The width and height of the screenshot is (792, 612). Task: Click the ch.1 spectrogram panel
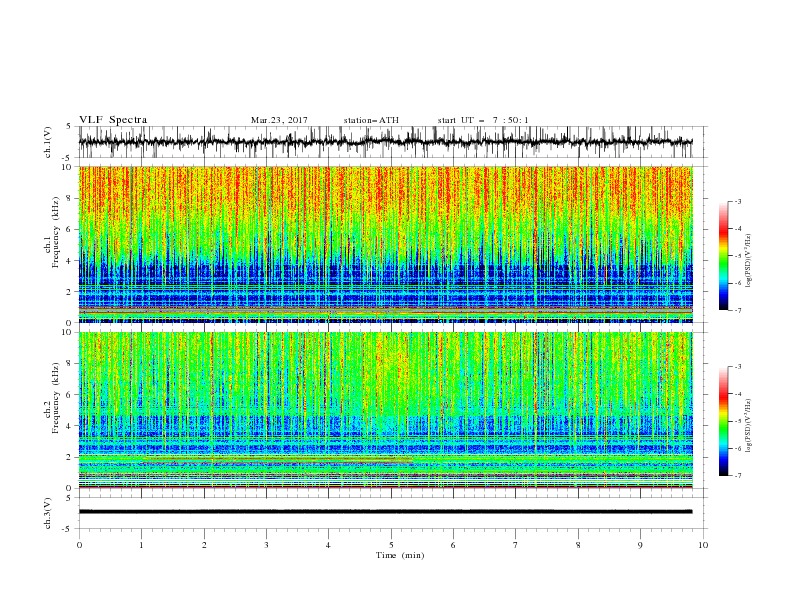(385, 244)
